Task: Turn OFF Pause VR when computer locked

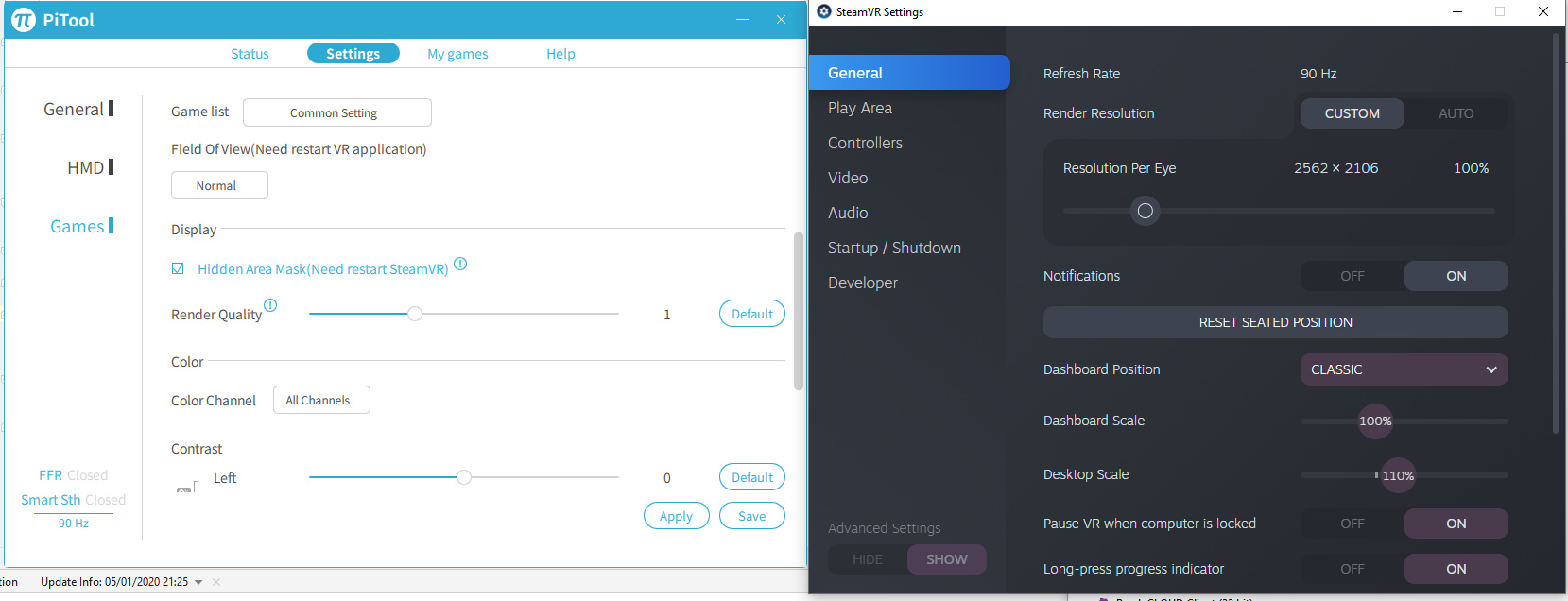Action: 1353,524
